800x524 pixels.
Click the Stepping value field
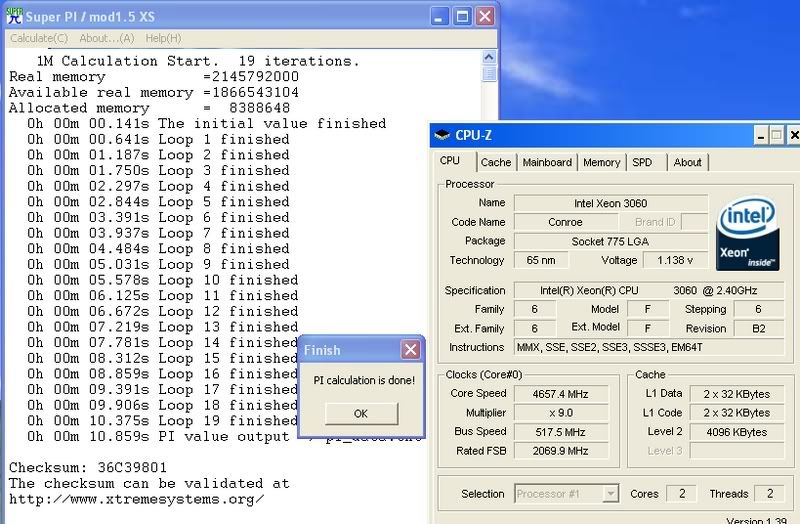758,309
